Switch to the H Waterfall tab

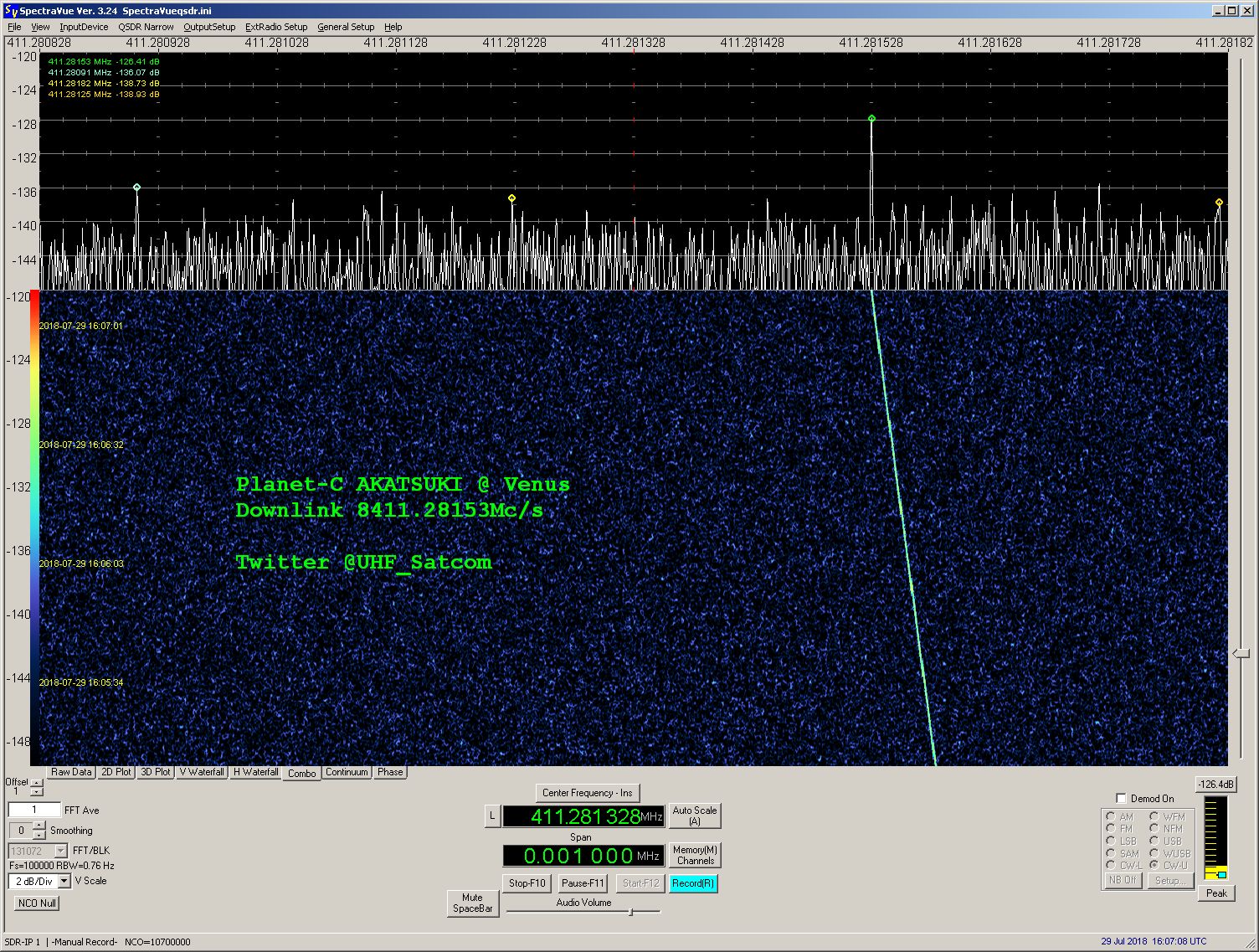pos(256,772)
